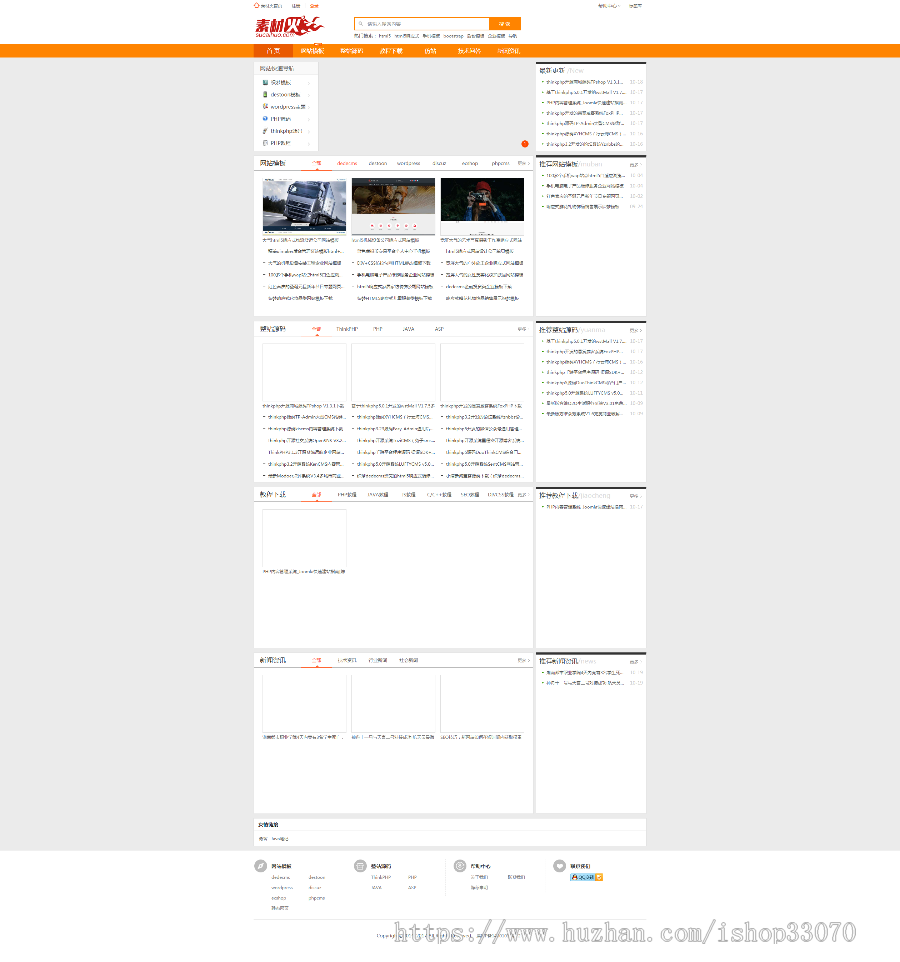Click the magnifier icon in search box
This screenshot has height=962, width=900.
361,24
